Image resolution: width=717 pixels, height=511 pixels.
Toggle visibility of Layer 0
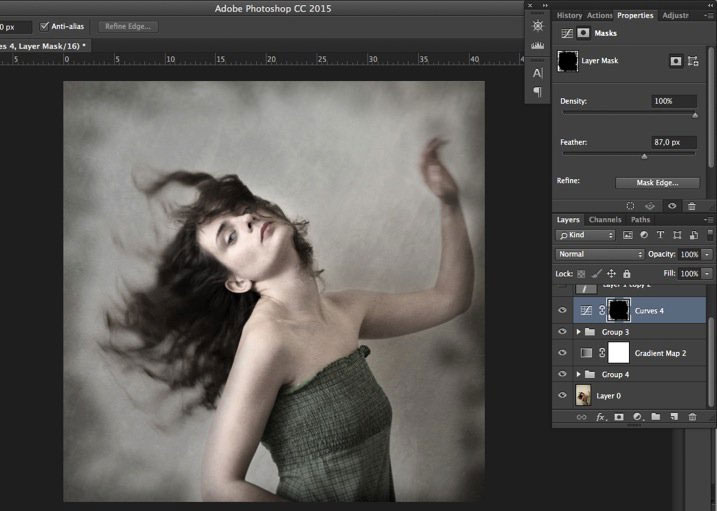[x=562, y=396]
